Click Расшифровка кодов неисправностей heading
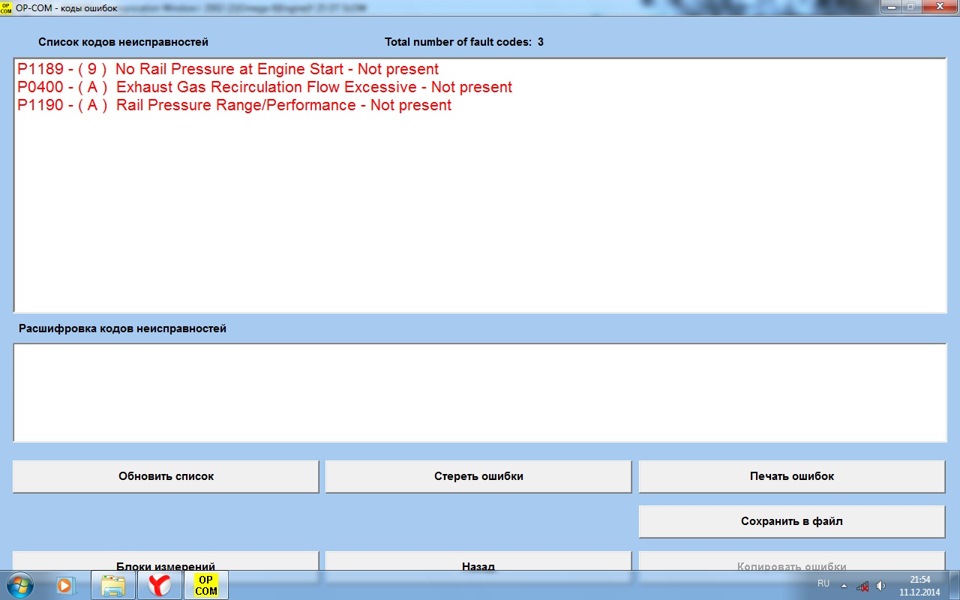Viewport: 960px width, 600px height. coord(122,329)
